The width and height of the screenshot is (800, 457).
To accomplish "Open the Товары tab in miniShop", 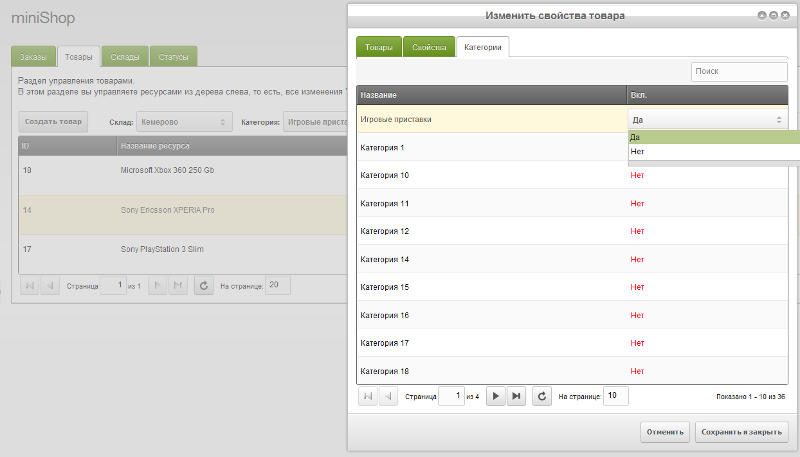I will [x=79, y=57].
